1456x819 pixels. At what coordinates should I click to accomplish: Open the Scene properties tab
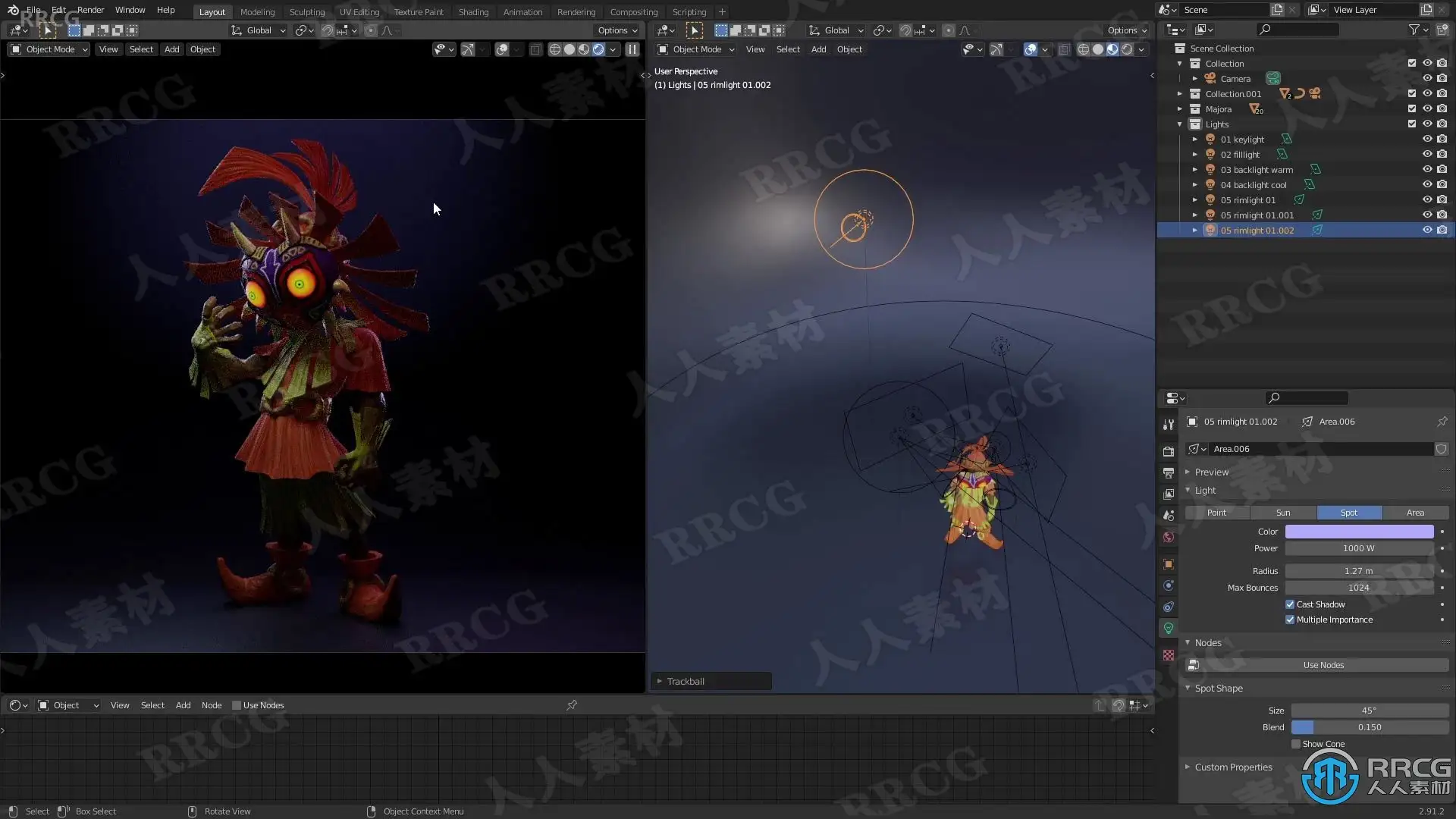[1169, 515]
